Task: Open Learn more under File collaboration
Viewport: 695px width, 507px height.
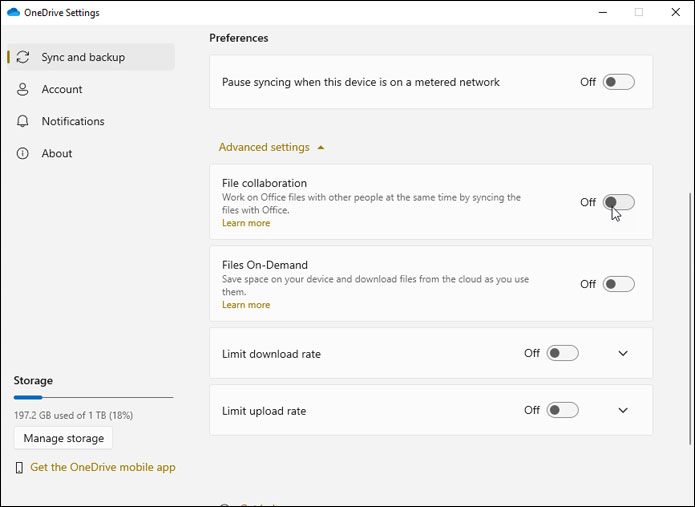Action: coord(246,223)
